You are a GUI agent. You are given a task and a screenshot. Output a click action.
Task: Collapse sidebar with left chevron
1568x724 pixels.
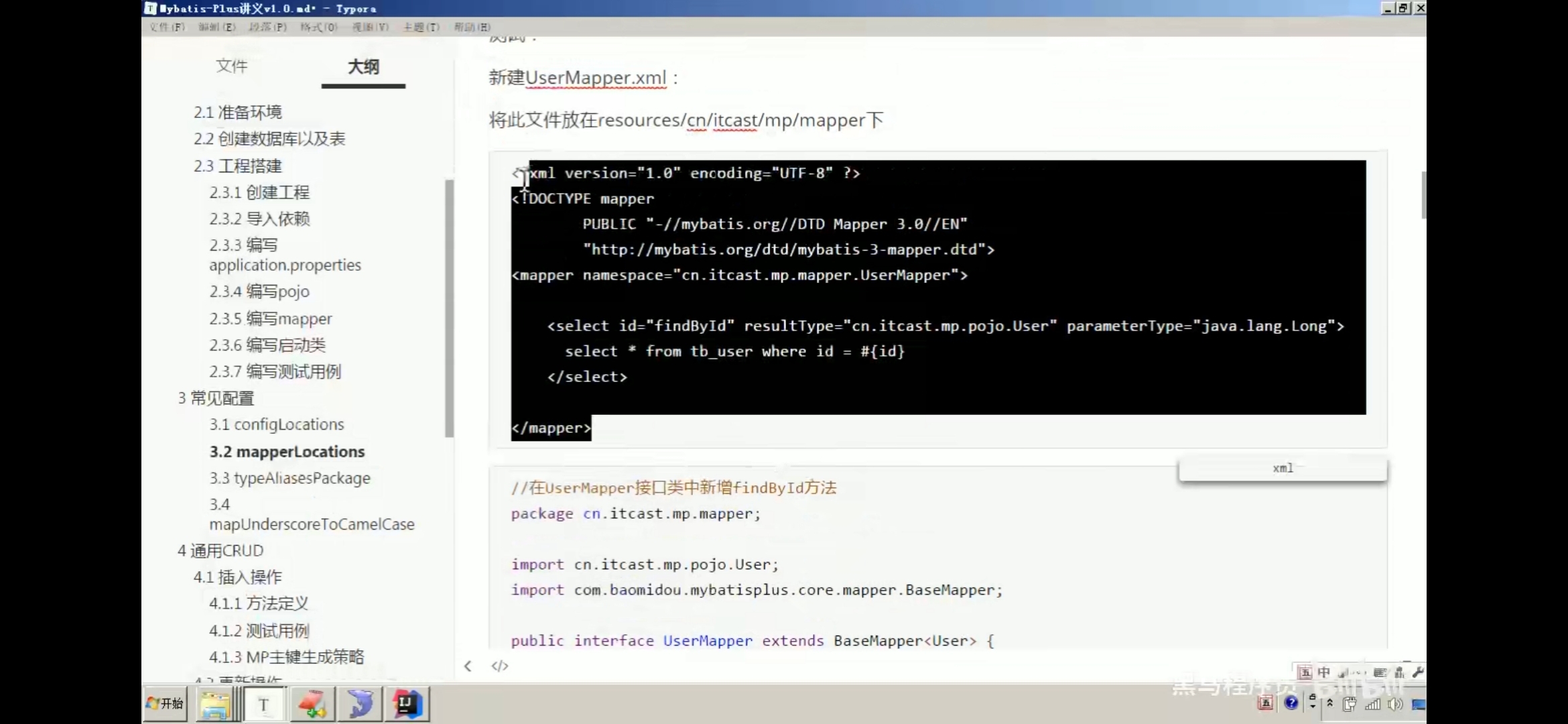click(468, 666)
